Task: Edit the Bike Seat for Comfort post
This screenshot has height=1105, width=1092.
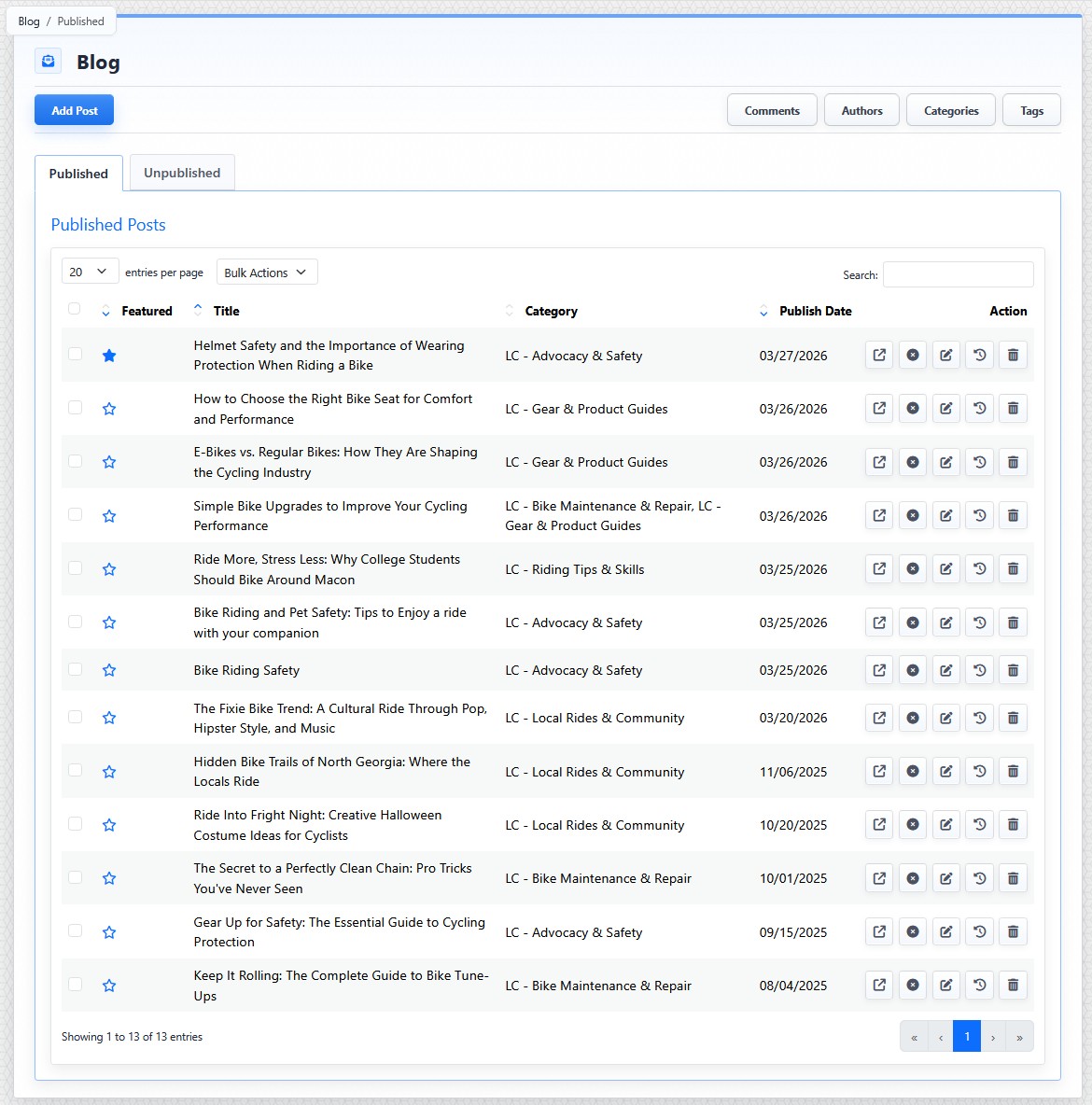Action: [x=946, y=409]
